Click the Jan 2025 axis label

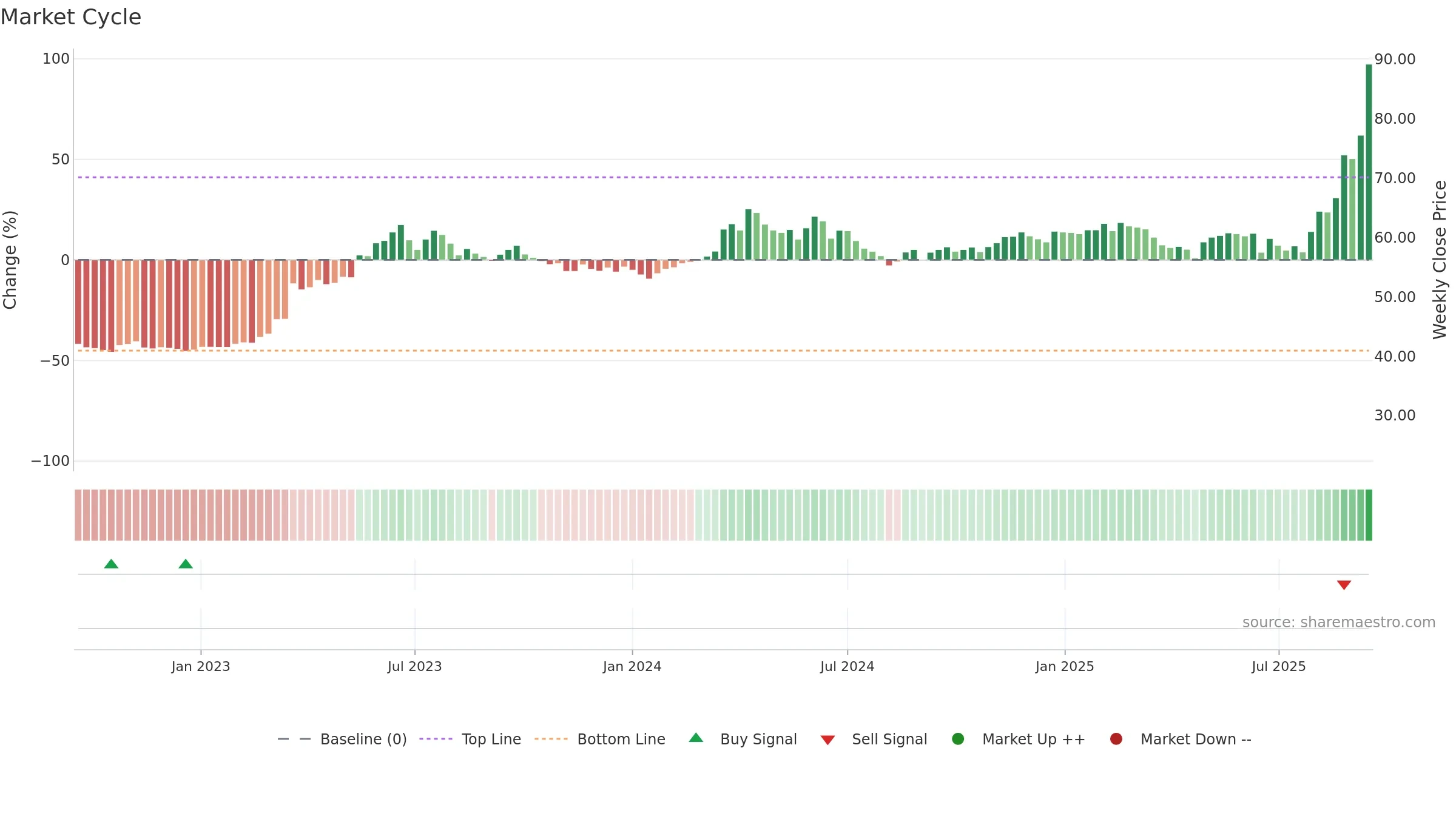[x=1065, y=667]
